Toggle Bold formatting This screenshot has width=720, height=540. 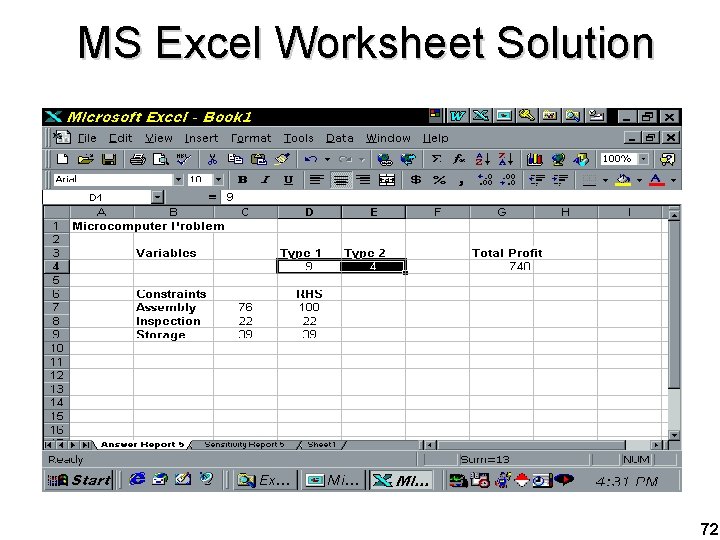coord(243,180)
